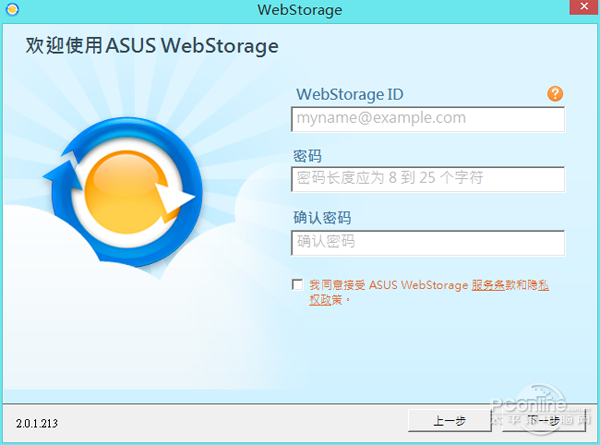Tick the agree to ASUS WebStorage terms checkbox
This screenshot has height=445, width=600.
pos(297,285)
